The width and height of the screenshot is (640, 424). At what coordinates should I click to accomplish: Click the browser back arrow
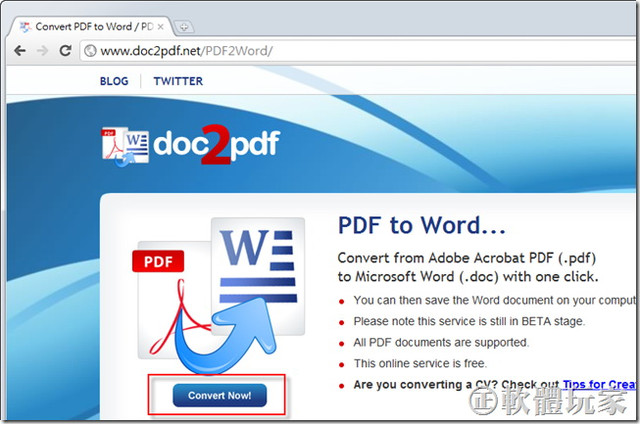point(20,51)
